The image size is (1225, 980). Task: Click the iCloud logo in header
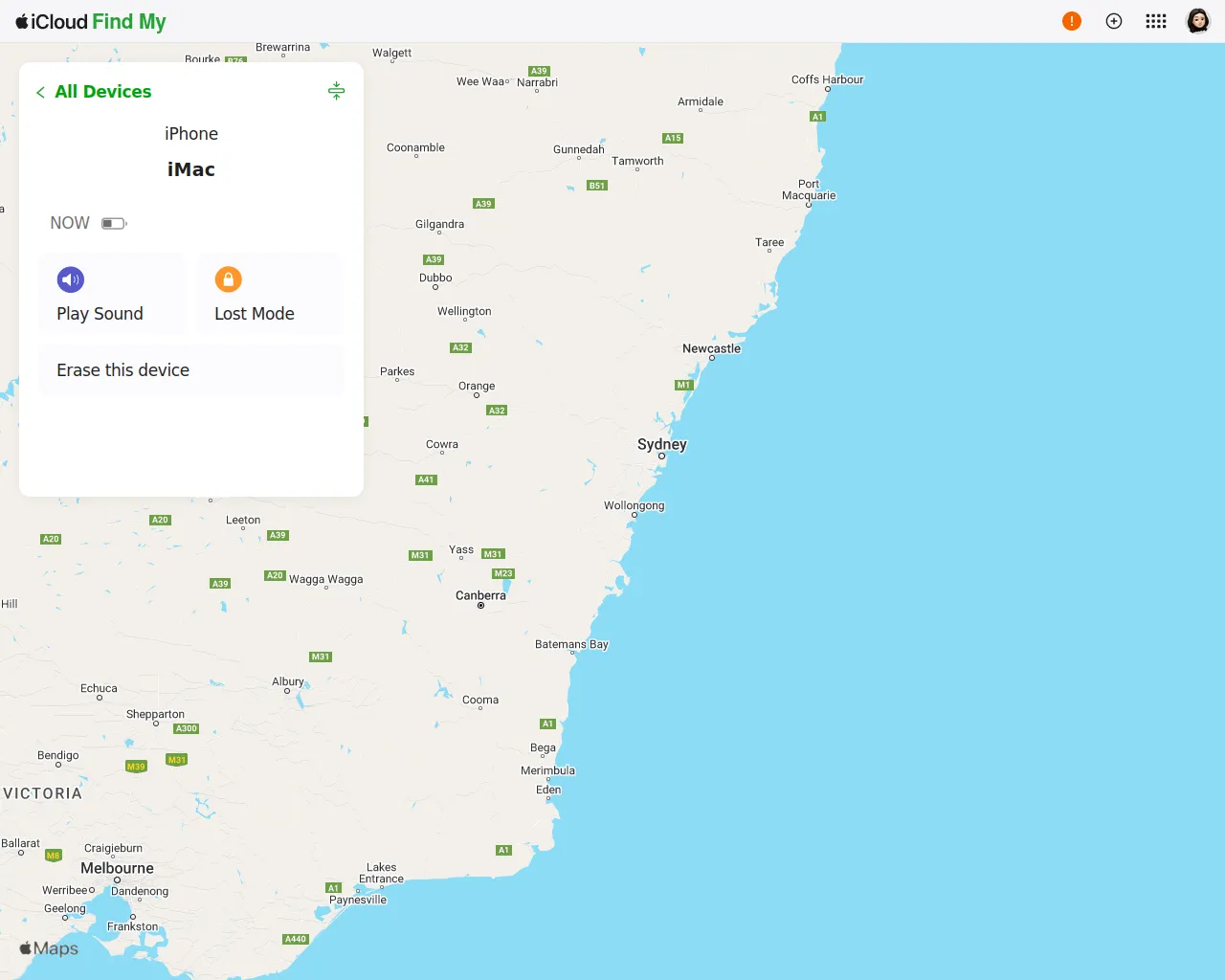pyautogui.click(x=52, y=22)
